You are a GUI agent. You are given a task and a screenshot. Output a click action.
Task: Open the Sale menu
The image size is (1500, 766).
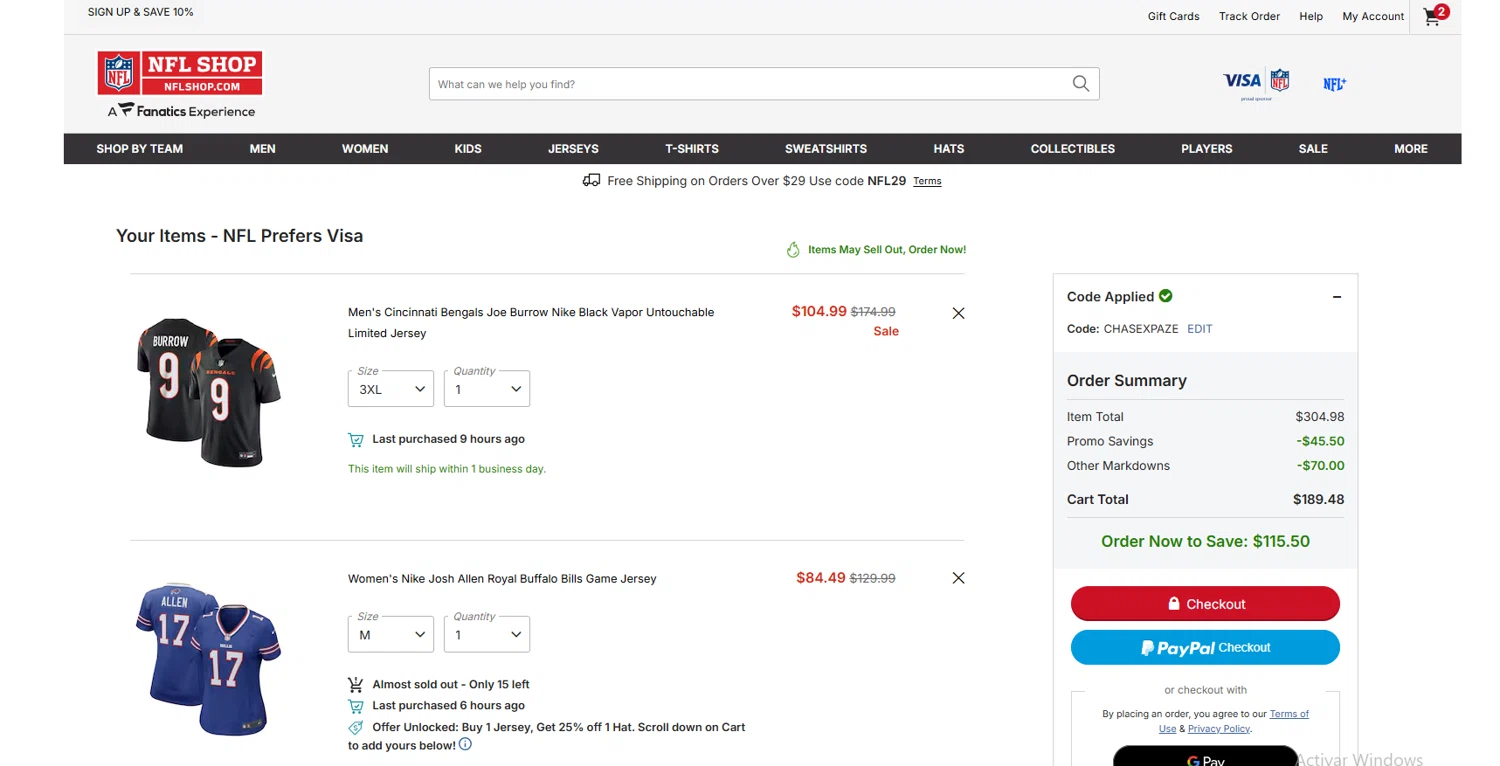[x=1313, y=149]
